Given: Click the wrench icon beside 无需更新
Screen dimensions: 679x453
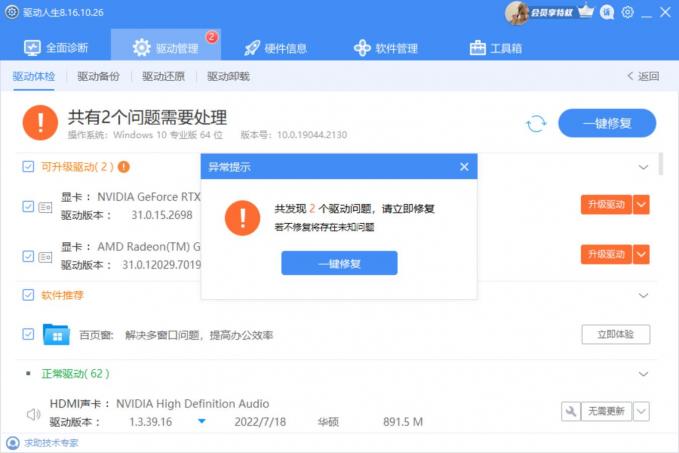Looking at the screenshot, I should 571,411.
